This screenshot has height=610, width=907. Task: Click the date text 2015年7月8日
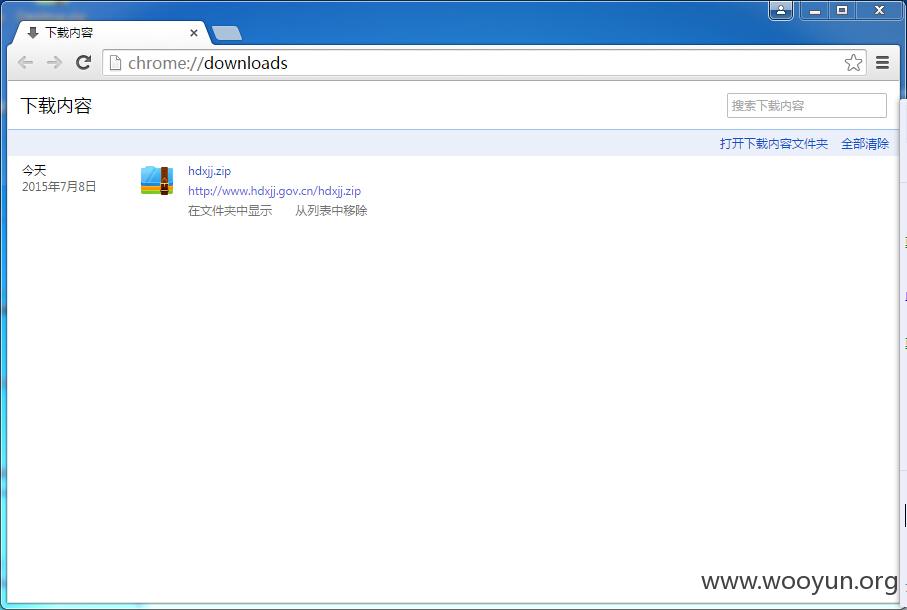(x=59, y=187)
